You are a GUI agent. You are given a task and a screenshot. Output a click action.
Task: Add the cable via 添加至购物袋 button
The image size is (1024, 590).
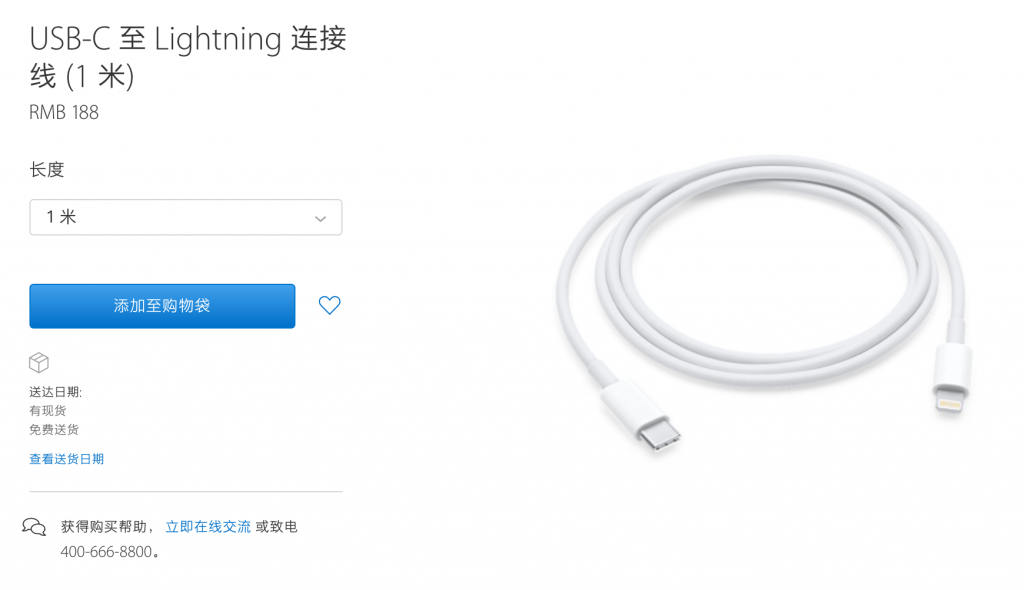click(x=162, y=306)
